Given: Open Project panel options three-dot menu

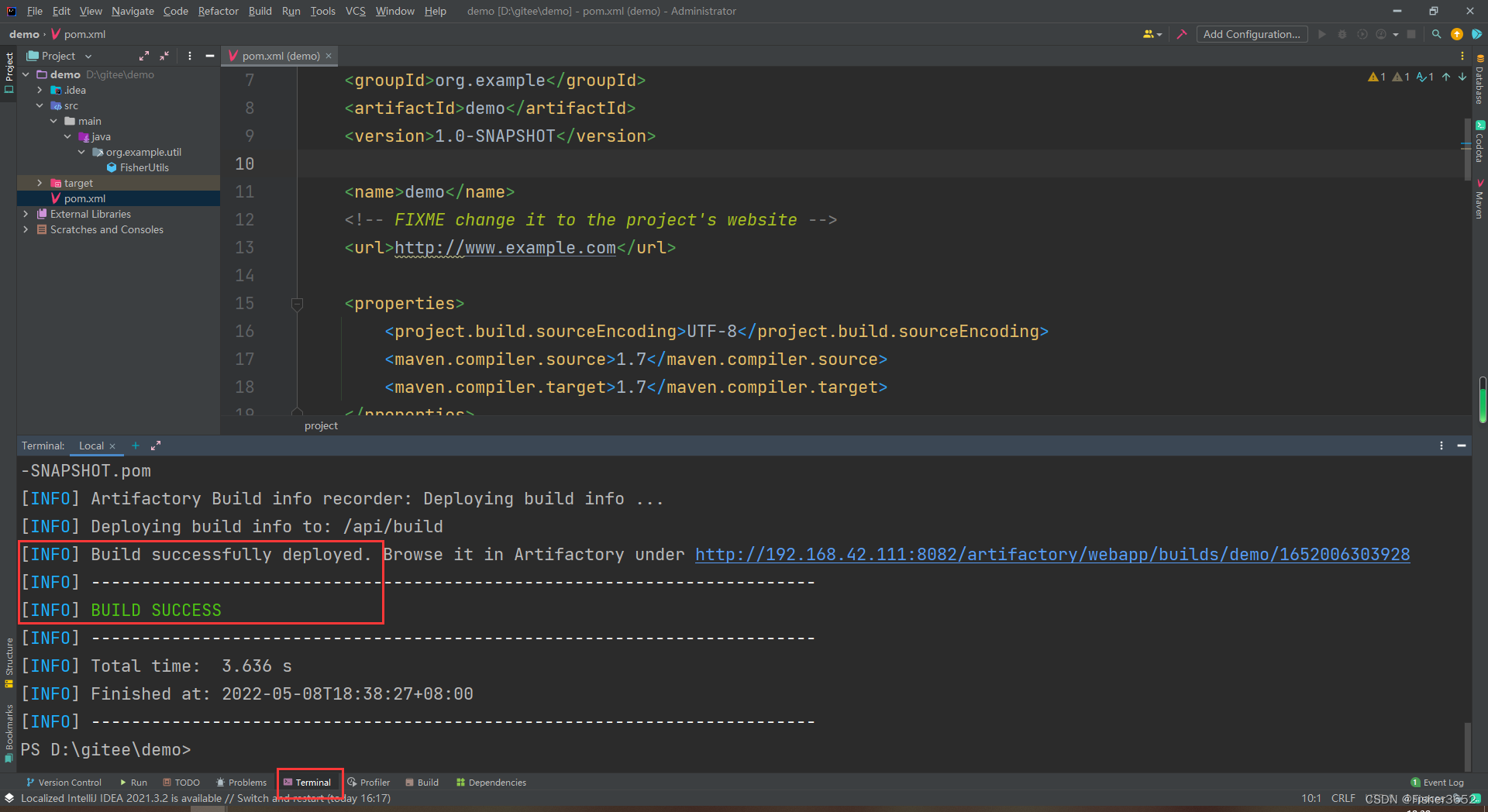Looking at the screenshot, I should 190,56.
